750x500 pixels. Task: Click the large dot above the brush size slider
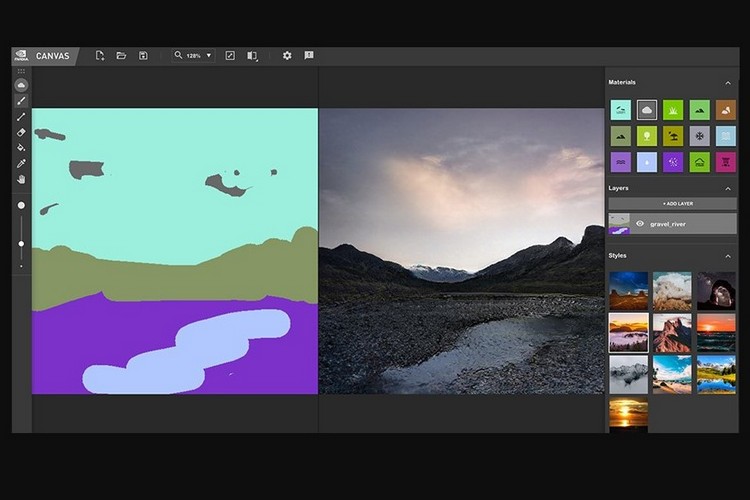21,205
